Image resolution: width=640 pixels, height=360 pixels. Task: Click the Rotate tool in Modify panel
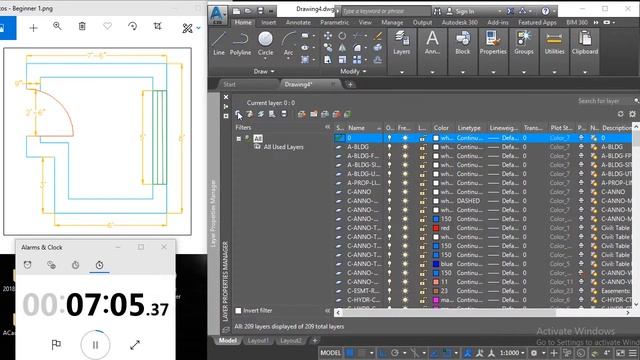coord(342,36)
